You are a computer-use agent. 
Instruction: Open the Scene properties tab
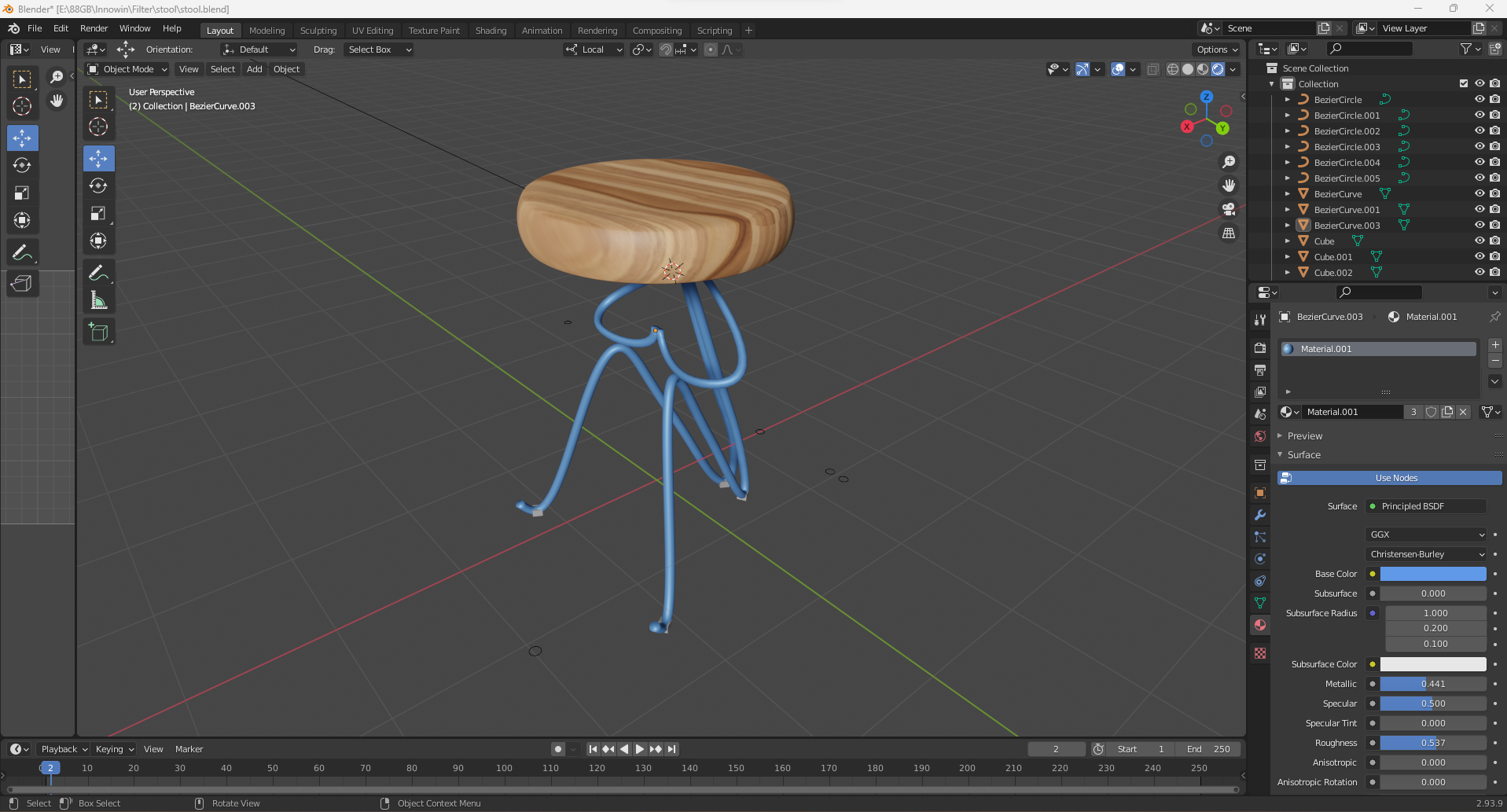coord(1260,414)
